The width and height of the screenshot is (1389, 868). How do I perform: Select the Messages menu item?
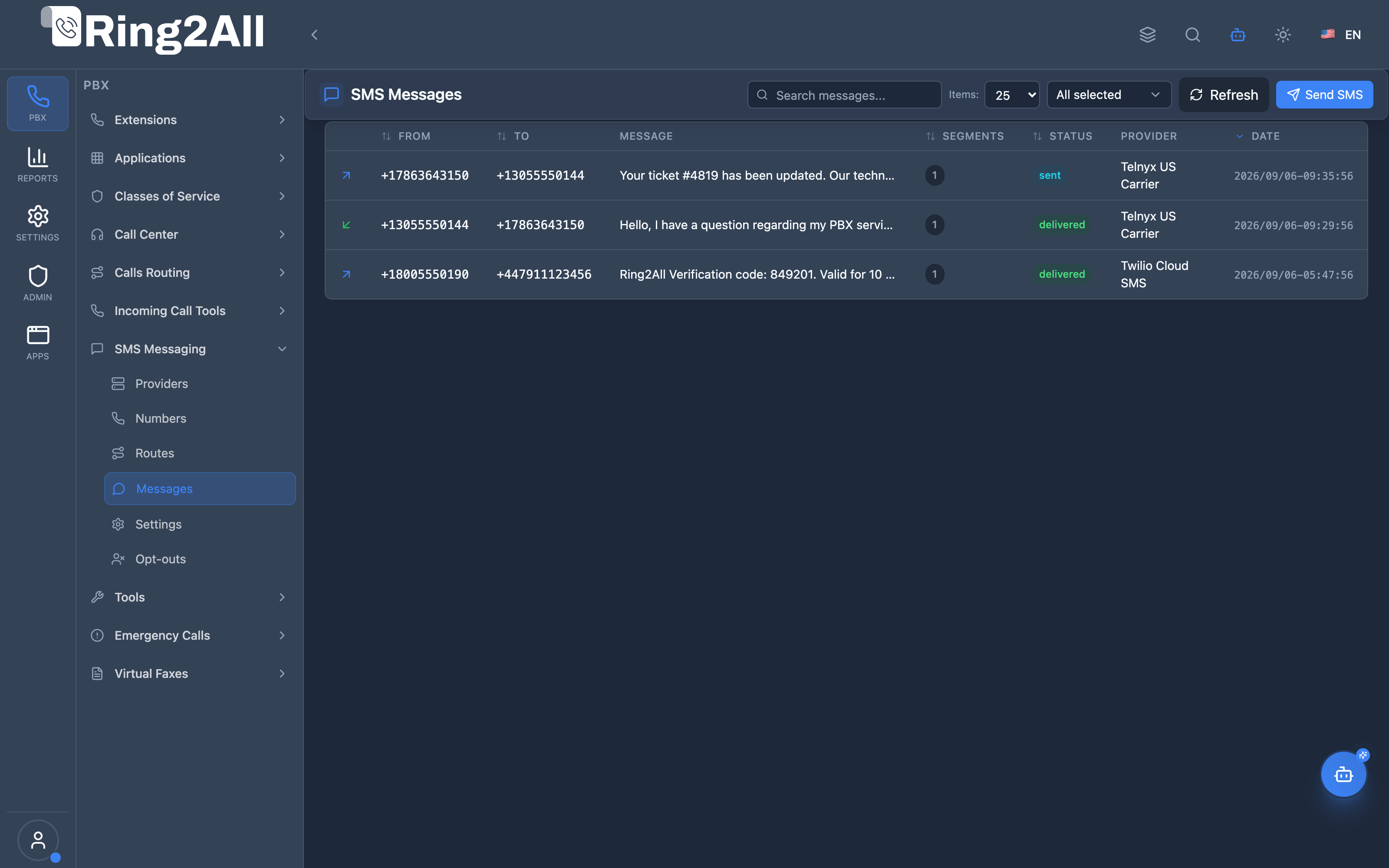[x=200, y=489]
